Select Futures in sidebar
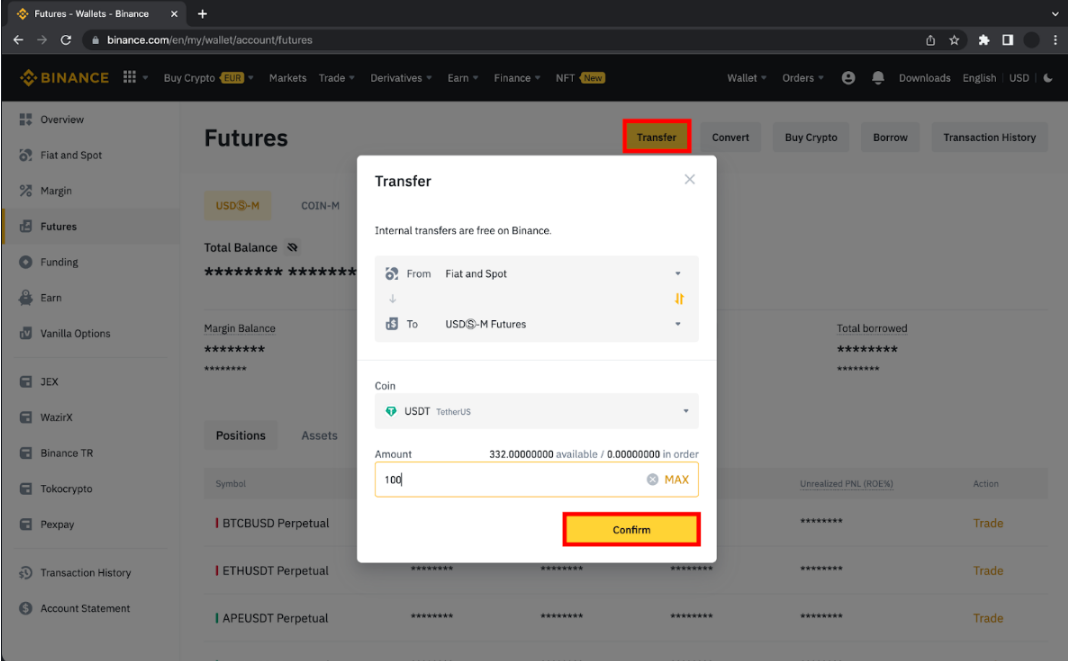 (91, 226)
